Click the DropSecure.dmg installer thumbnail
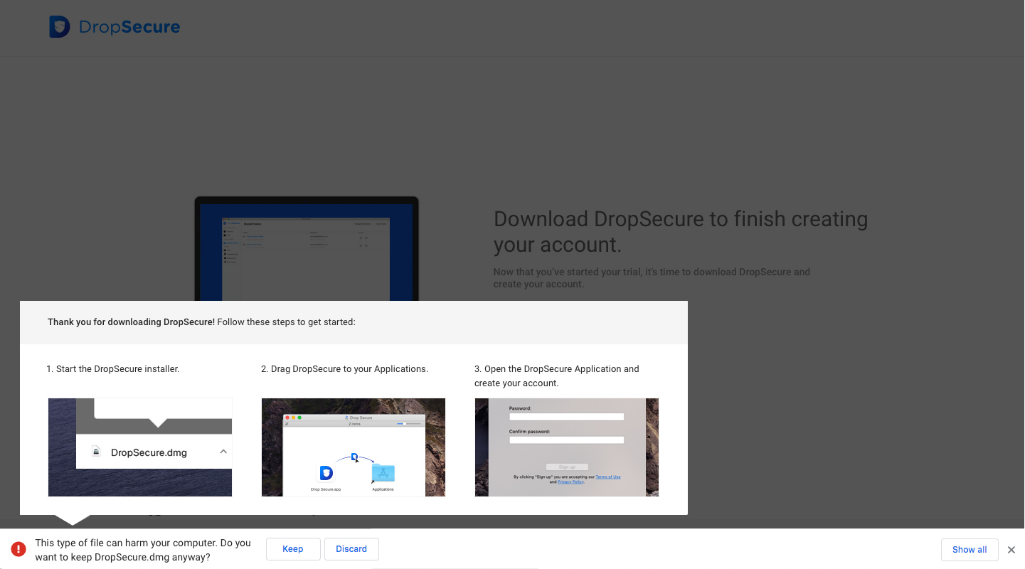The width and height of the screenshot is (1025, 569). tap(140, 447)
